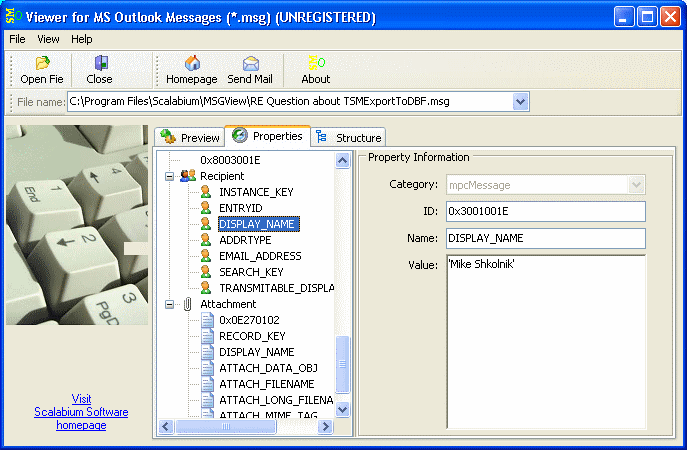
Task: Click the tree scroll up arrow
Action: point(343,160)
